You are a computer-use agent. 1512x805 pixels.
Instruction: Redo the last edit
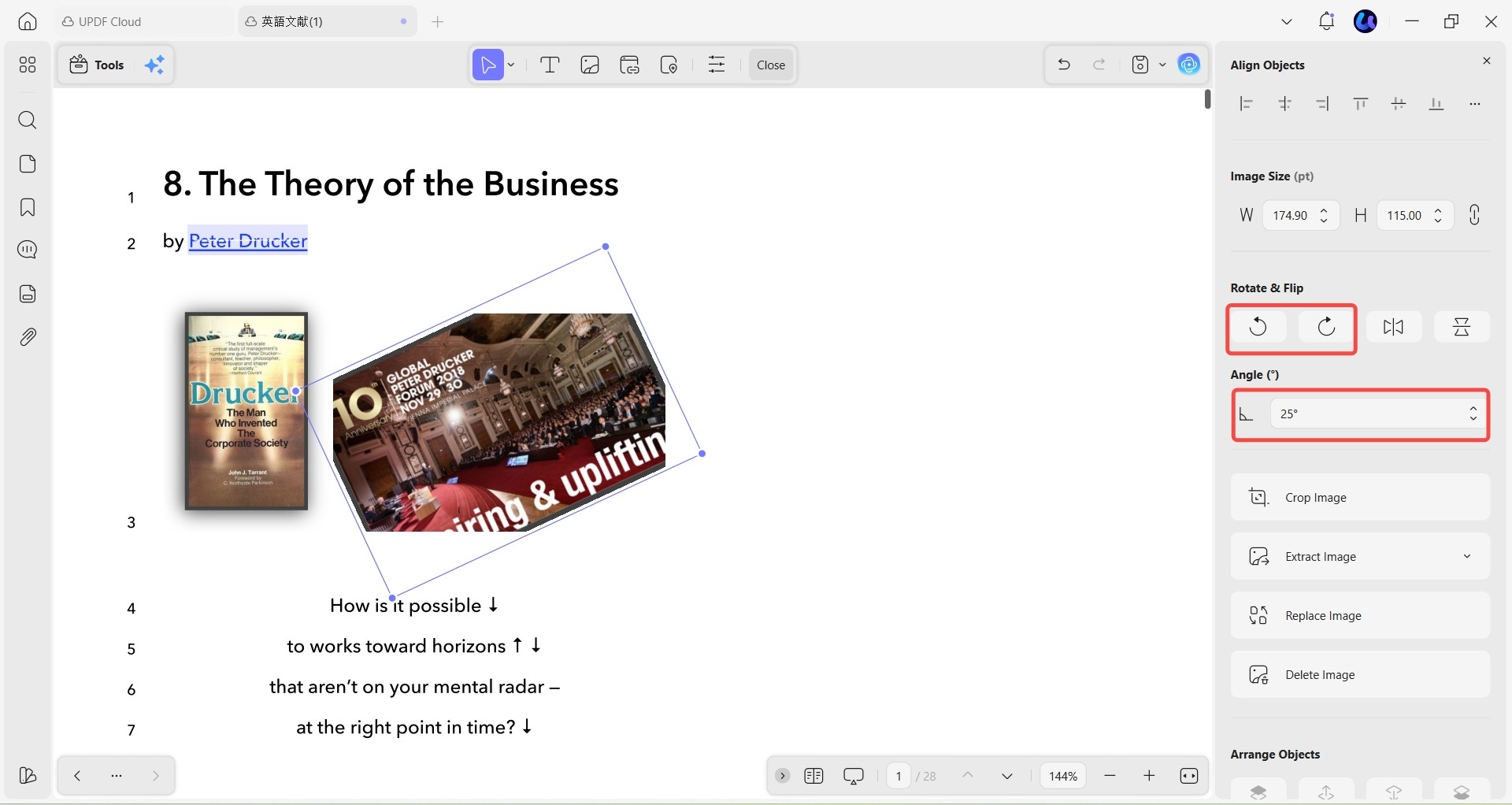pyautogui.click(x=1099, y=65)
